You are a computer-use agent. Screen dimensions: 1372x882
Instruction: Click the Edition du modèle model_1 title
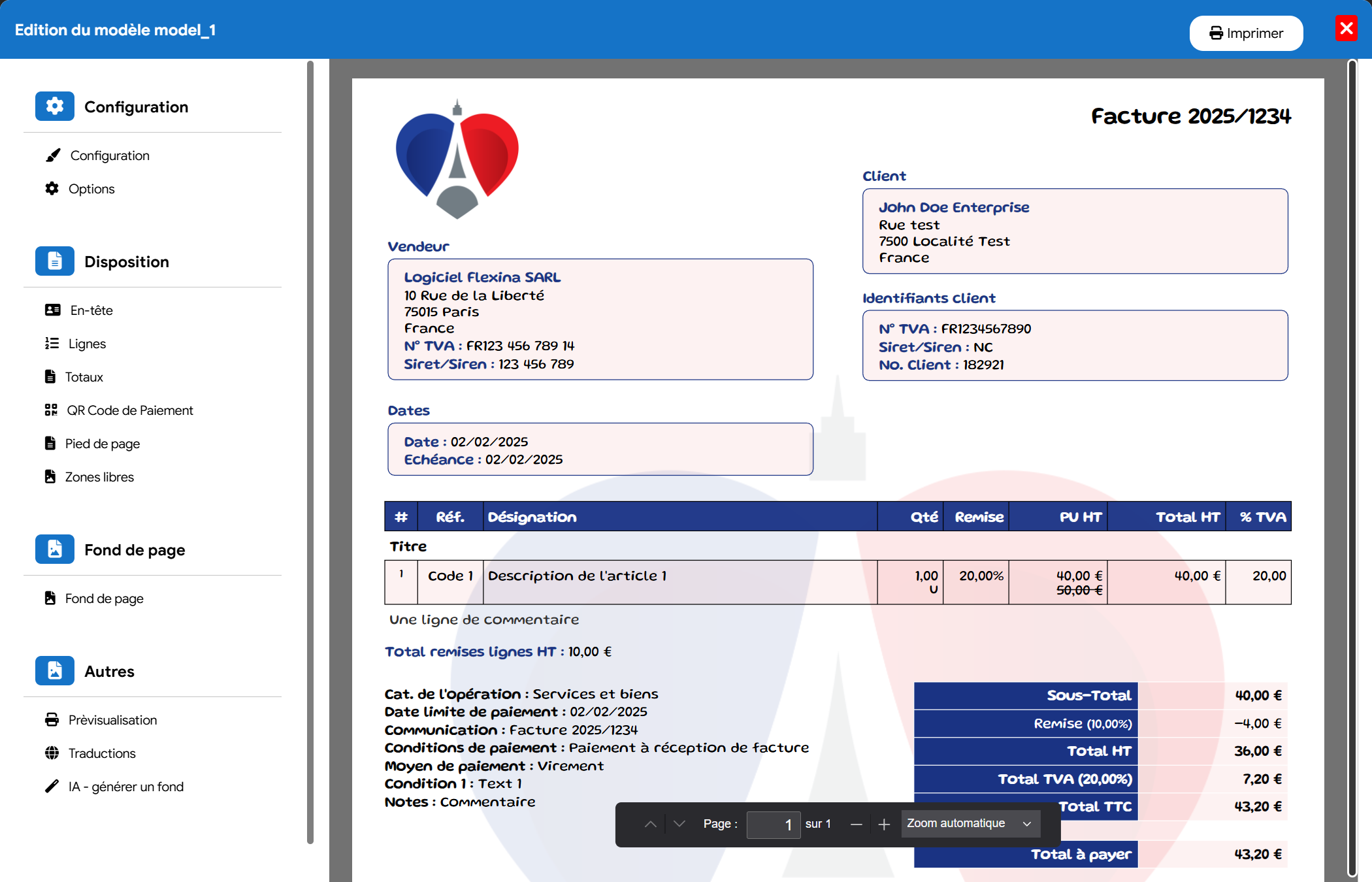(x=115, y=30)
